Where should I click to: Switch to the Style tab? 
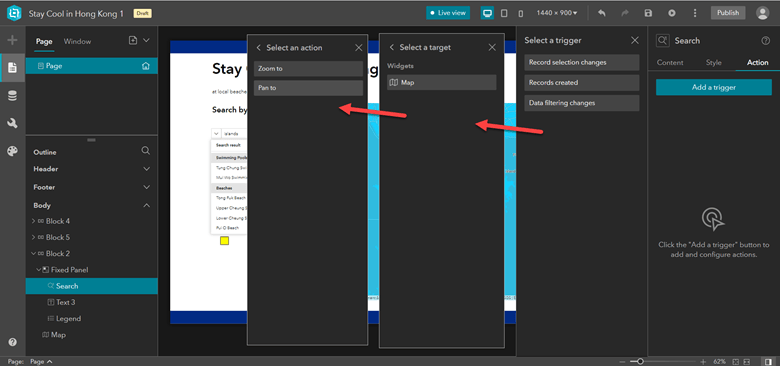[713, 63]
